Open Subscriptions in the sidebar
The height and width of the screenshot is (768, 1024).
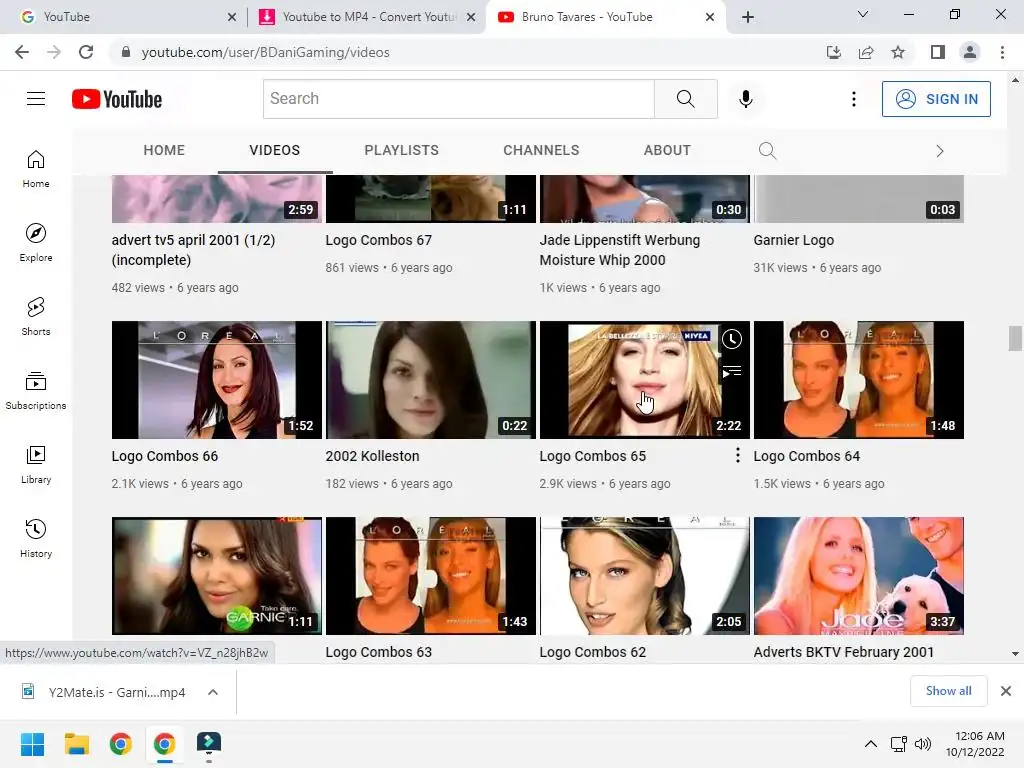(x=36, y=391)
